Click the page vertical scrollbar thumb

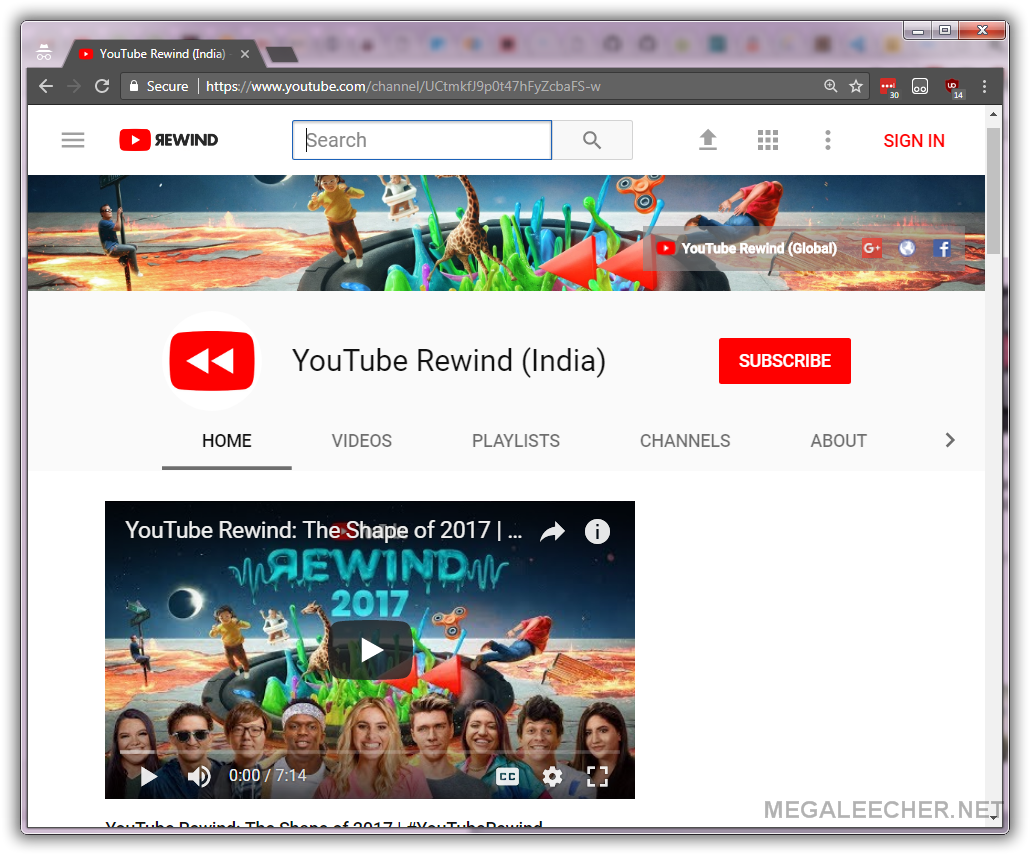[x=993, y=190]
